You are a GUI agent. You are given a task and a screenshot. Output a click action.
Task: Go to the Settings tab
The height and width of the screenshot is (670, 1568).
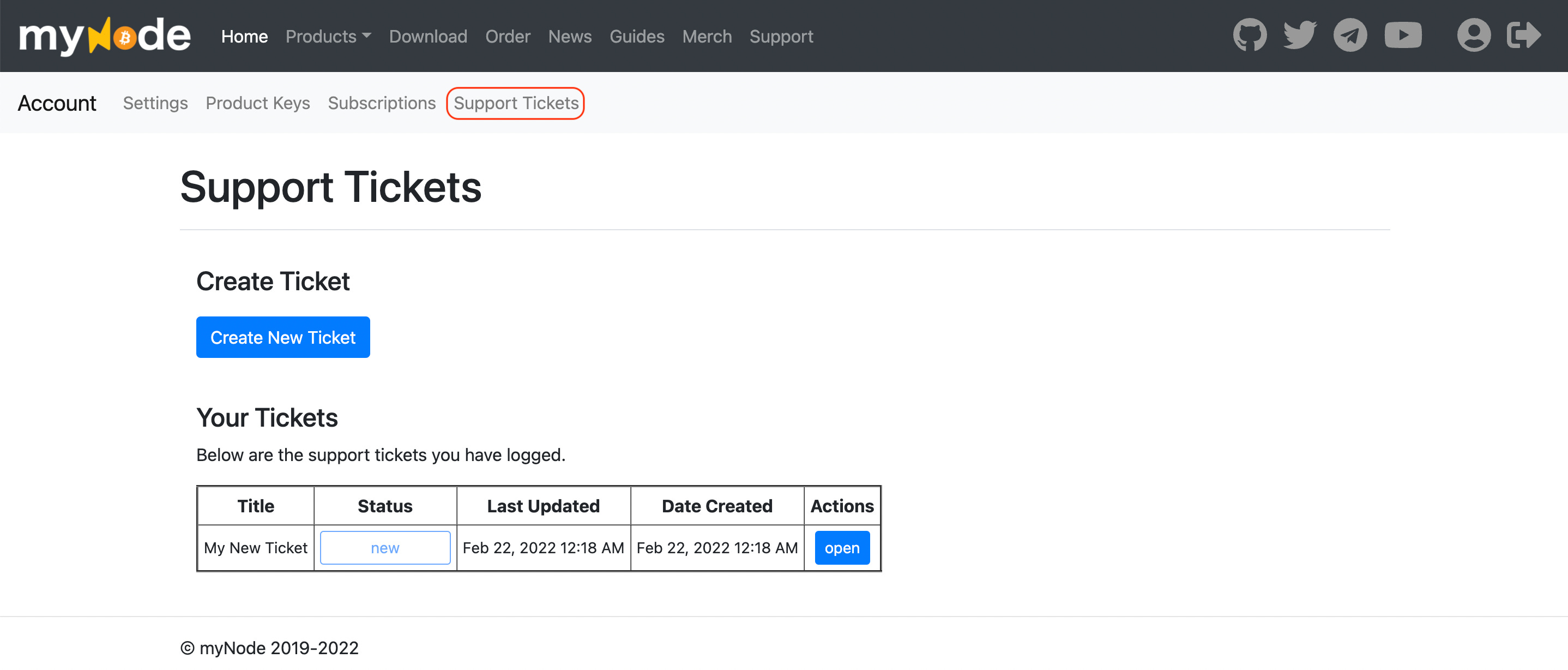tap(155, 103)
